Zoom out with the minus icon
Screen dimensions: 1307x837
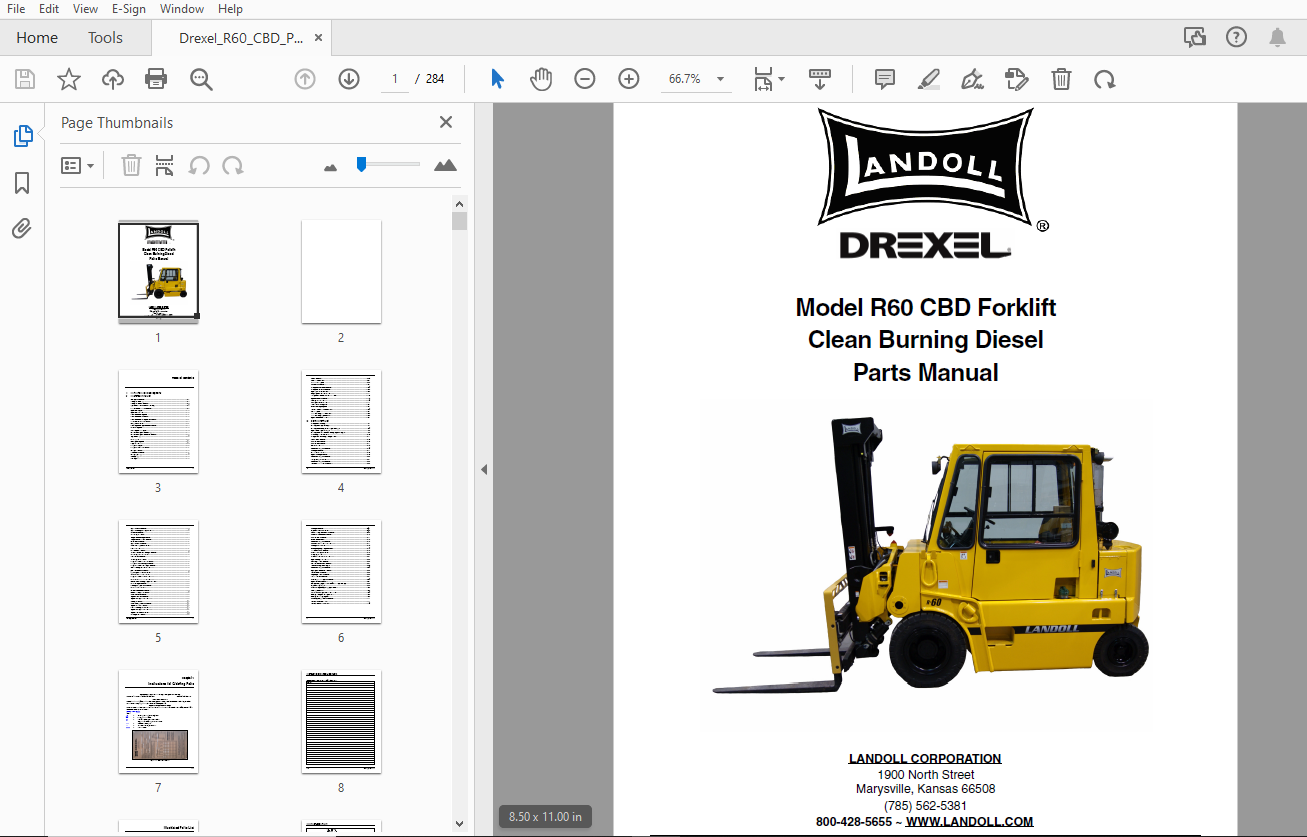[585, 79]
